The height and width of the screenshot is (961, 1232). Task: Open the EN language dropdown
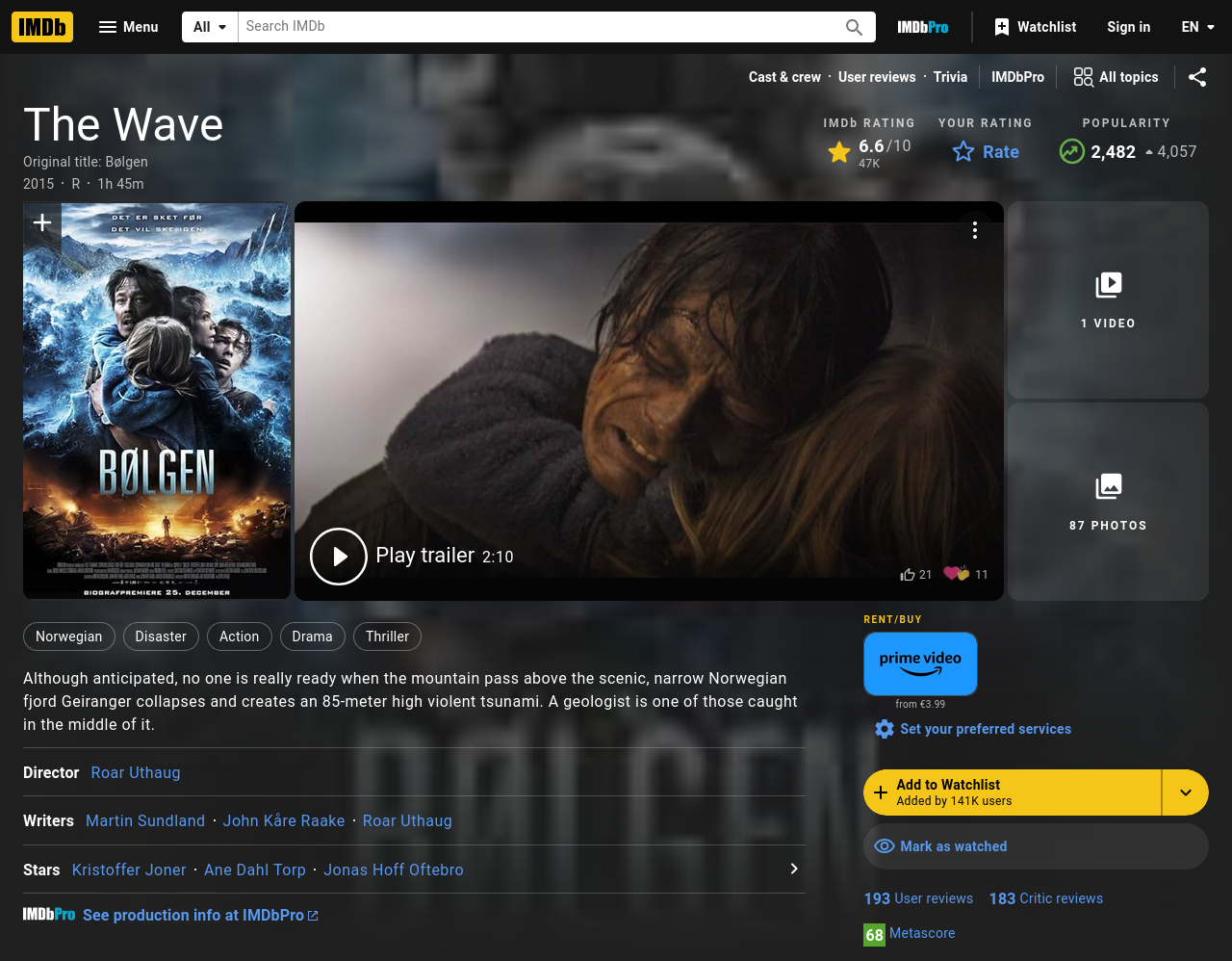click(x=1197, y=27)
